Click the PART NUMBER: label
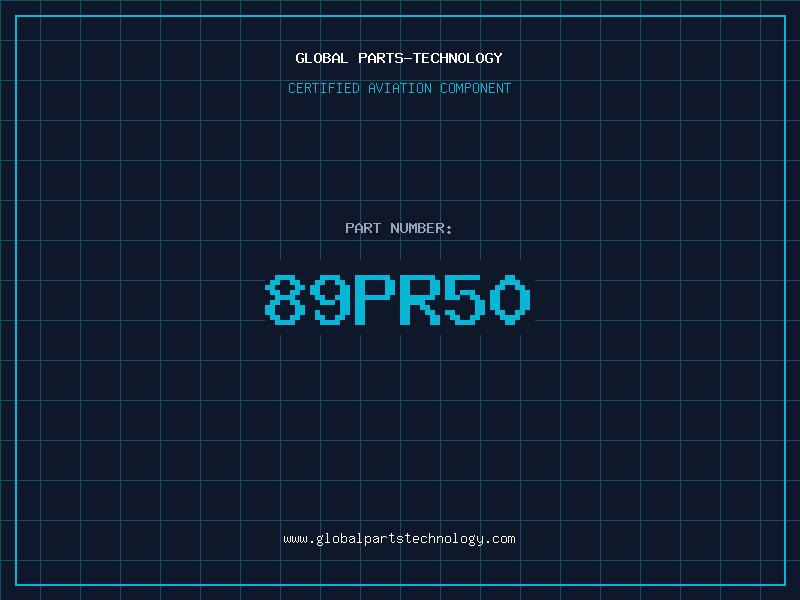800x600 pixels. [x=398, y=228]
